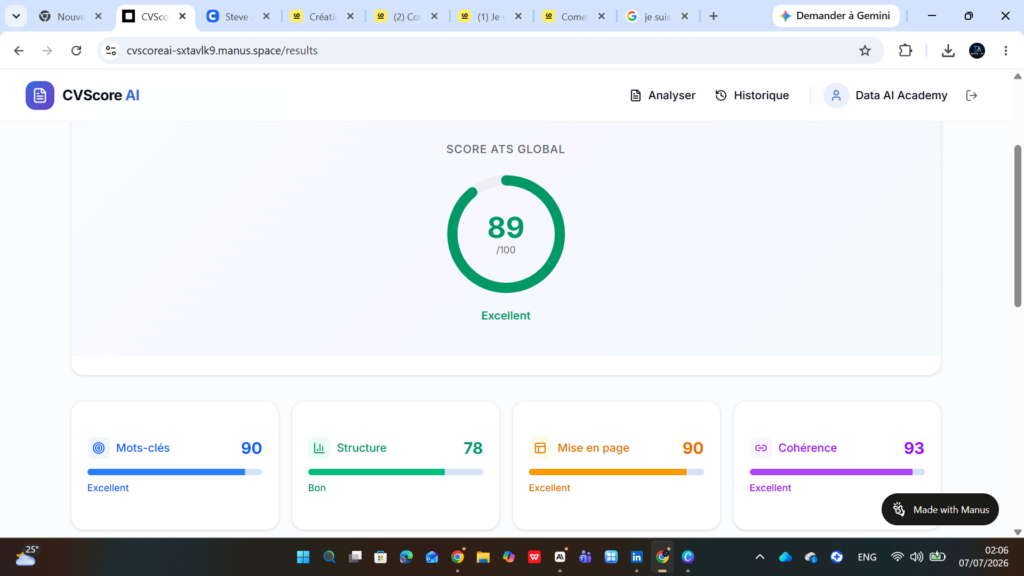Open a new browser tab

pos(713,16)
